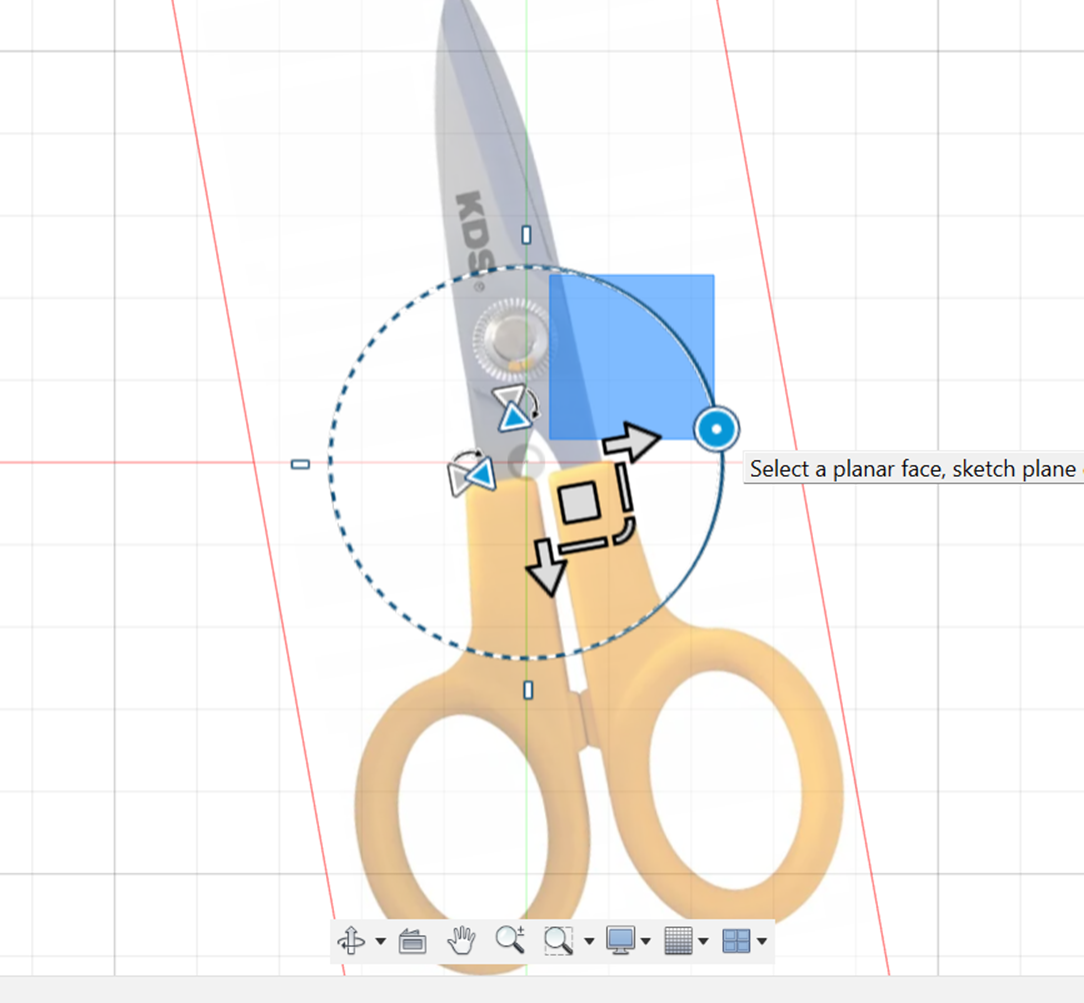
Task: Click the horizontal flip canvas manipulator
Action: click(x=472, y=474)
